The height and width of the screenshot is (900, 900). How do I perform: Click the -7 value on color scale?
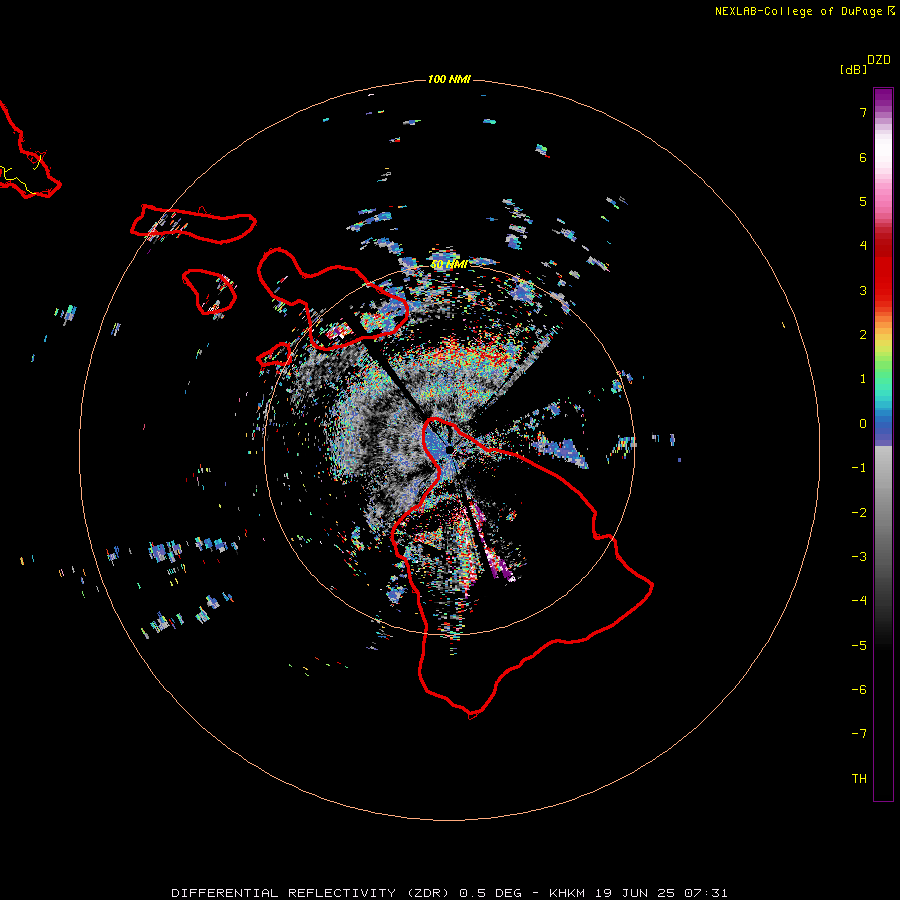click(x=859, y=734)
